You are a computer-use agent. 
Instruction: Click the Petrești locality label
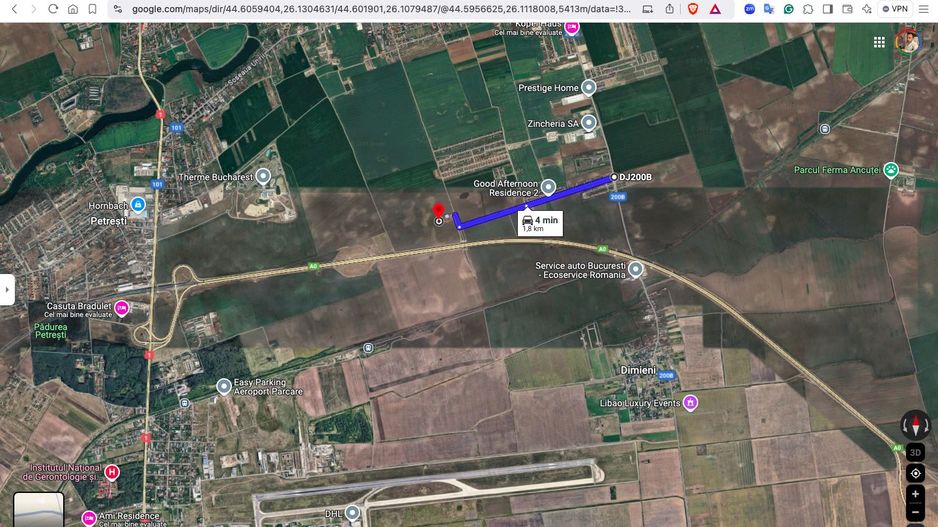pyautogui.click(x=108, y=221)
